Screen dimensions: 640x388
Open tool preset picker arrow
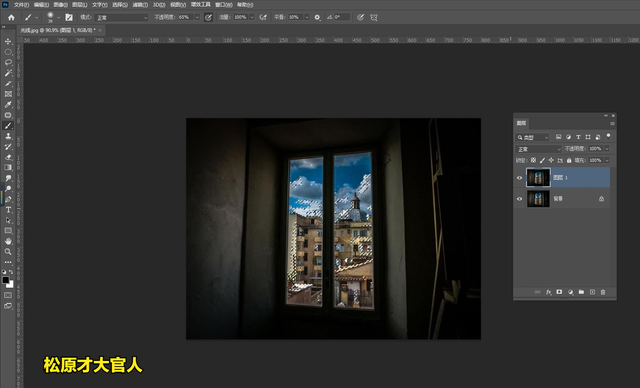coord(37,18)
